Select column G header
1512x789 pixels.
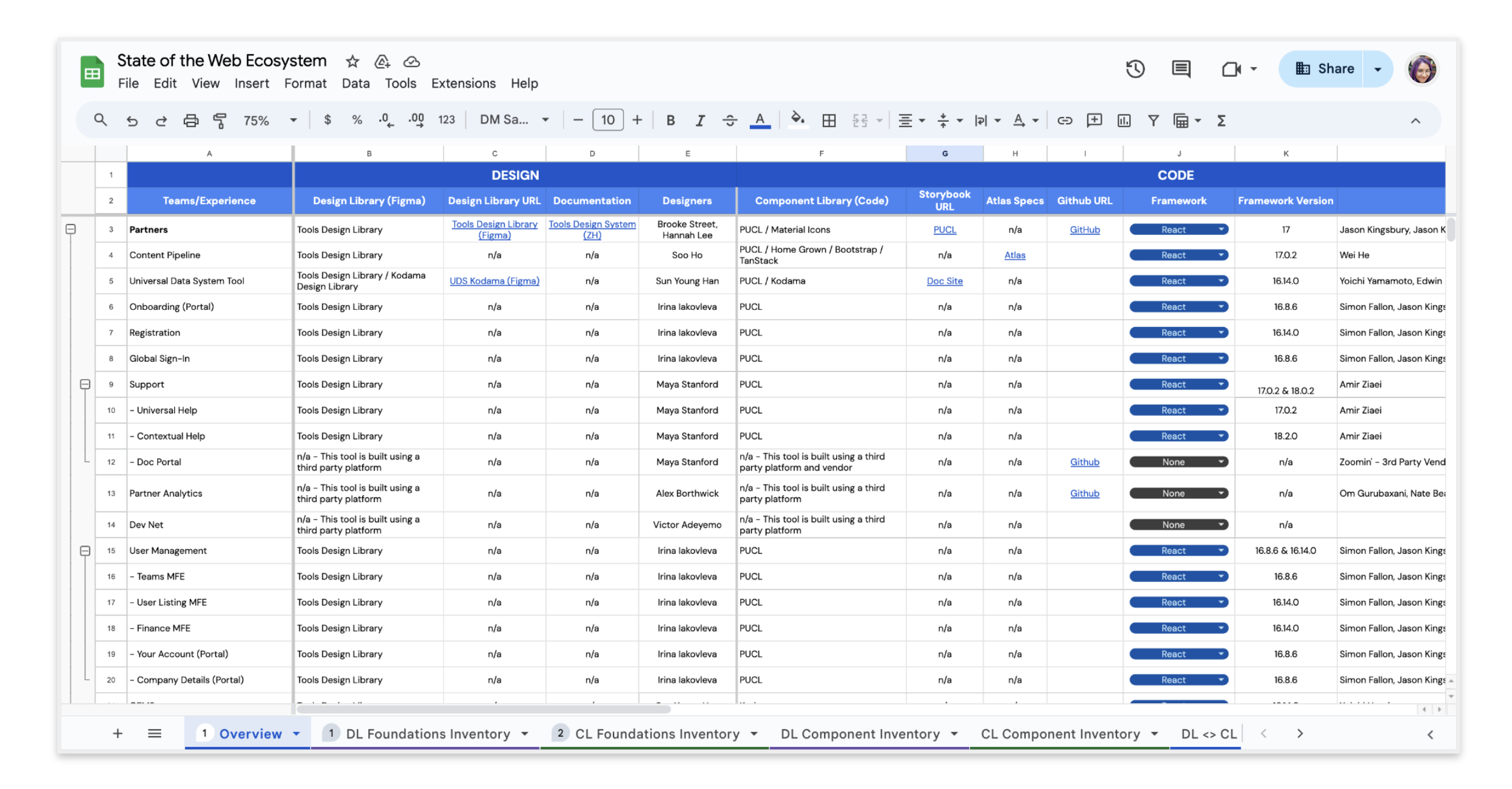944,153
